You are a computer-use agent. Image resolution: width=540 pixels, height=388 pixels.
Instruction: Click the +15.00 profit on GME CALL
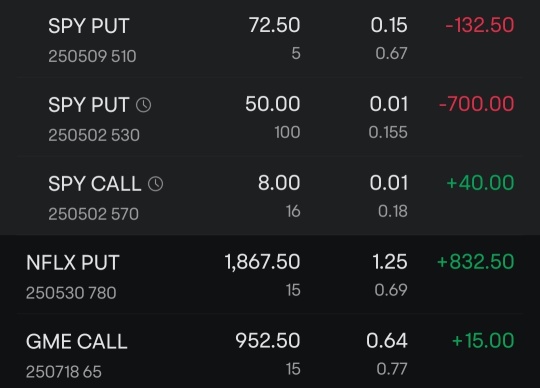point(483,340)
